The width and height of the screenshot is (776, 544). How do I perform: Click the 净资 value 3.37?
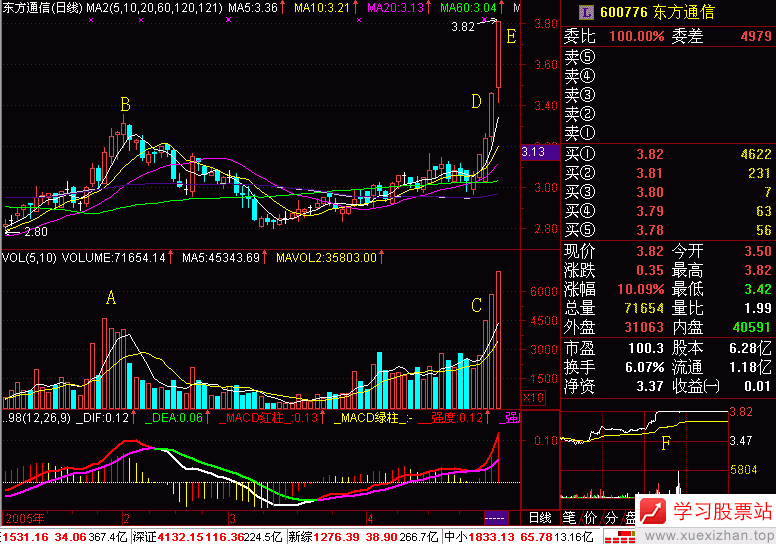[650, 386]
